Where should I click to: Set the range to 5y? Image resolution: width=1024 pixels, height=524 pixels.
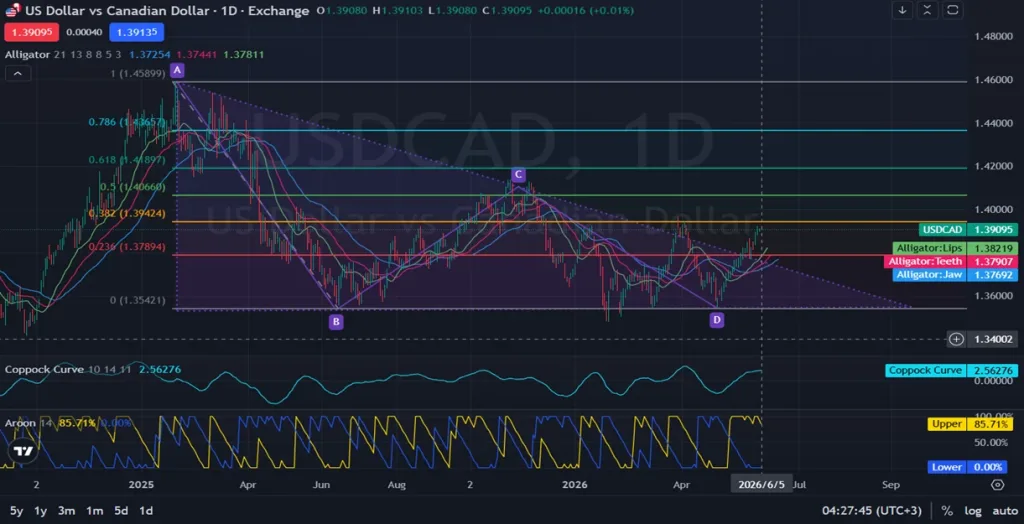16,511
